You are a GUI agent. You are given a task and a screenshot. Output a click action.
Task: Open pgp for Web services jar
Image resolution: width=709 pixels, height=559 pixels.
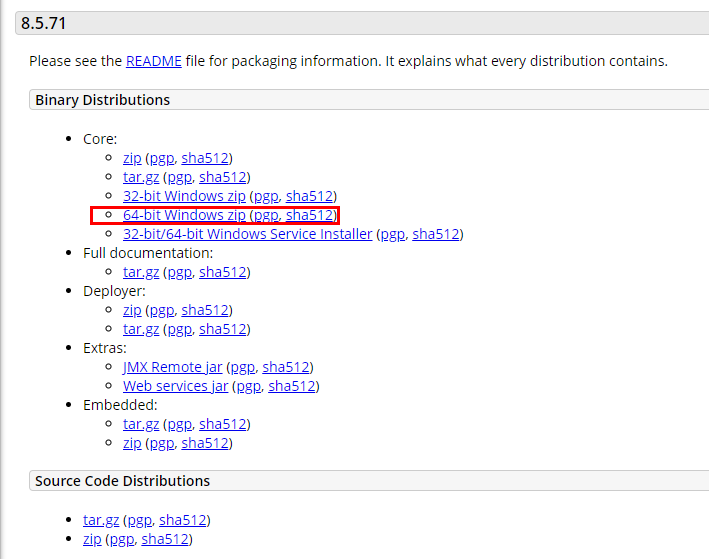click(x=249, y=386)
